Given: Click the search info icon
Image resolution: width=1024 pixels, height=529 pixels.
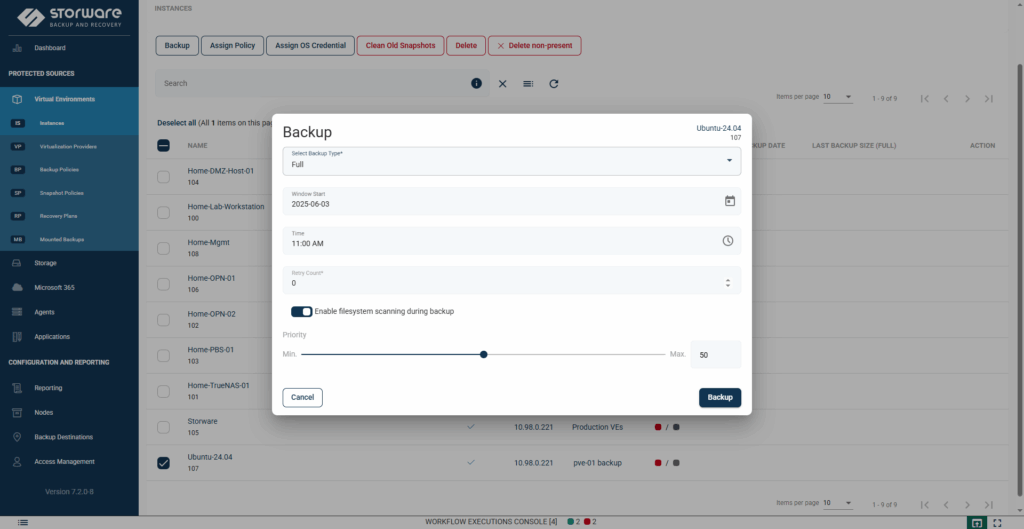Looking at the screenshot, I should pyautogui.click(x=477, y=84).
